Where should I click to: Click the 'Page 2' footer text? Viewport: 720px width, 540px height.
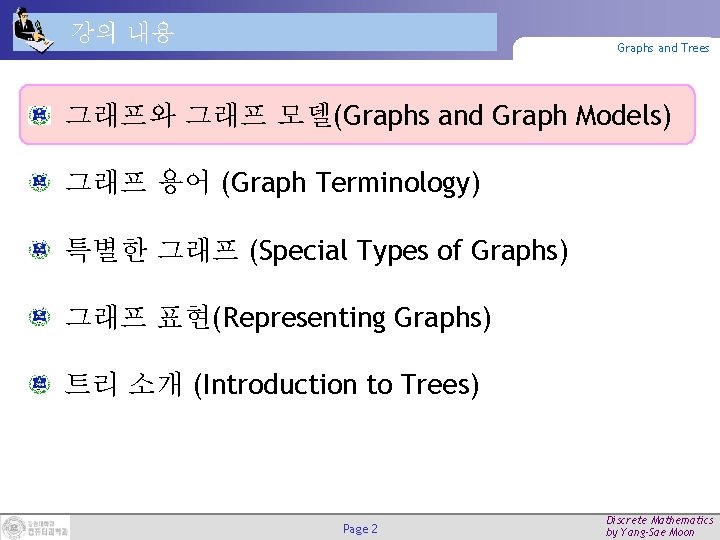click(360, 529)
